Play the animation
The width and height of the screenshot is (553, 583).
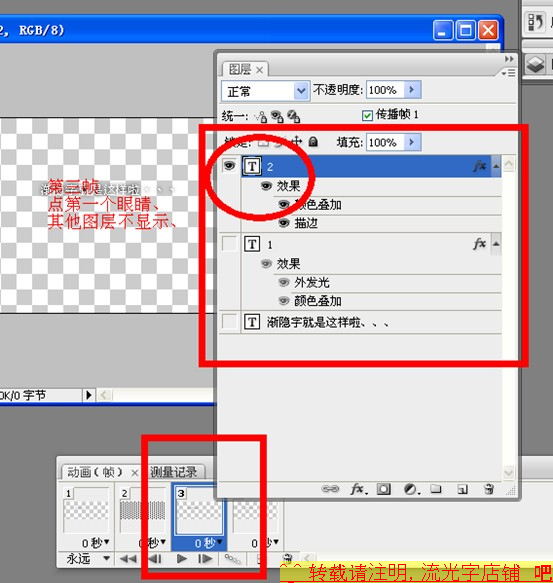tap(181, 558)
